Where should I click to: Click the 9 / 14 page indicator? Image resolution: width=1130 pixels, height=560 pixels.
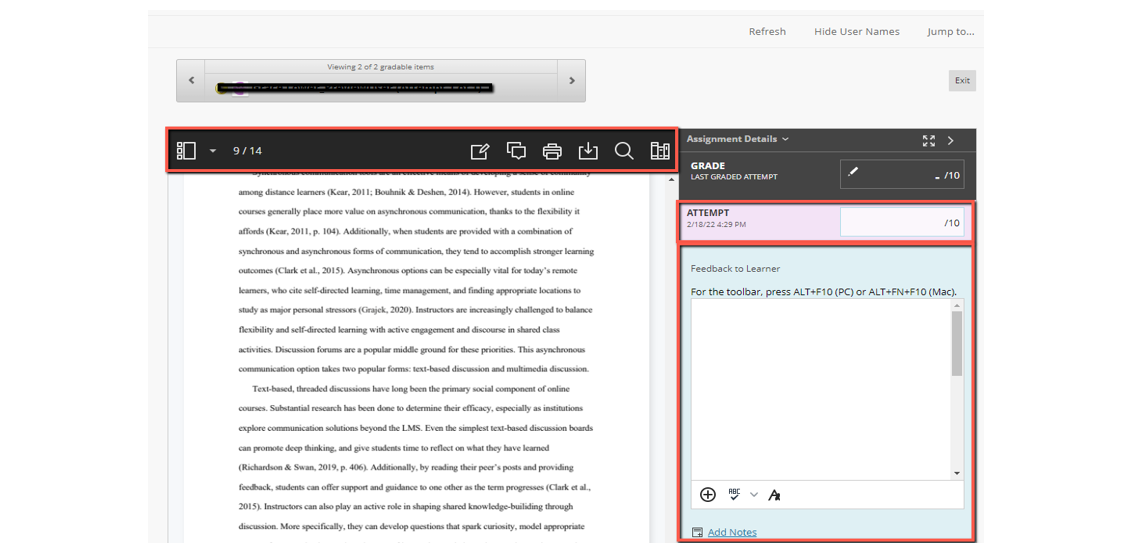(247, 151)
